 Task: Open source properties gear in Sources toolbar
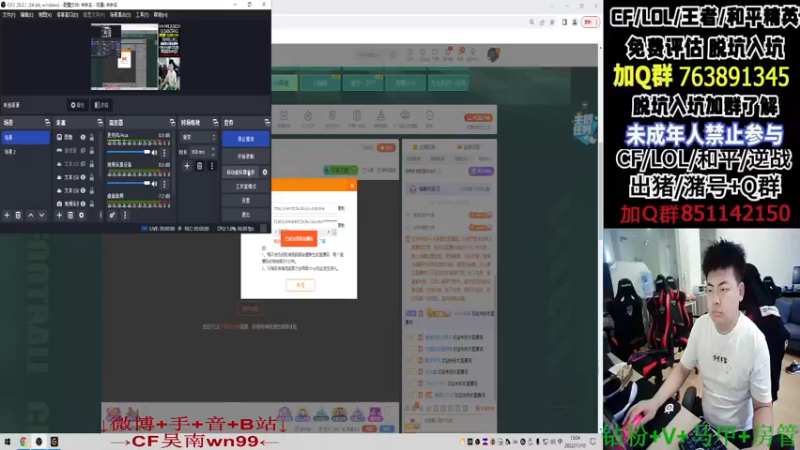click(81, 215)
